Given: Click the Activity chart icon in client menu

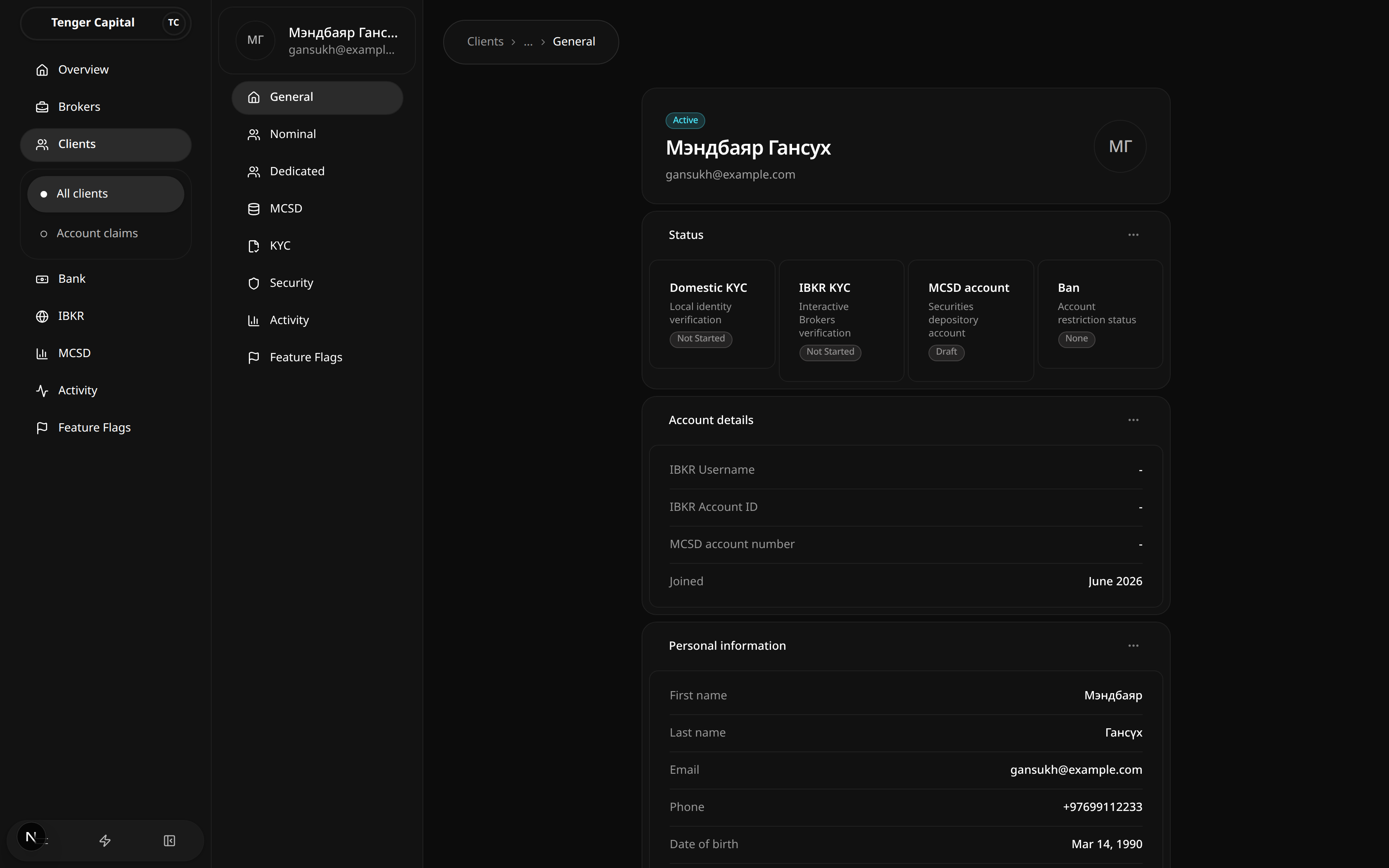Looking at the screenshot, I should coord(254,321).
